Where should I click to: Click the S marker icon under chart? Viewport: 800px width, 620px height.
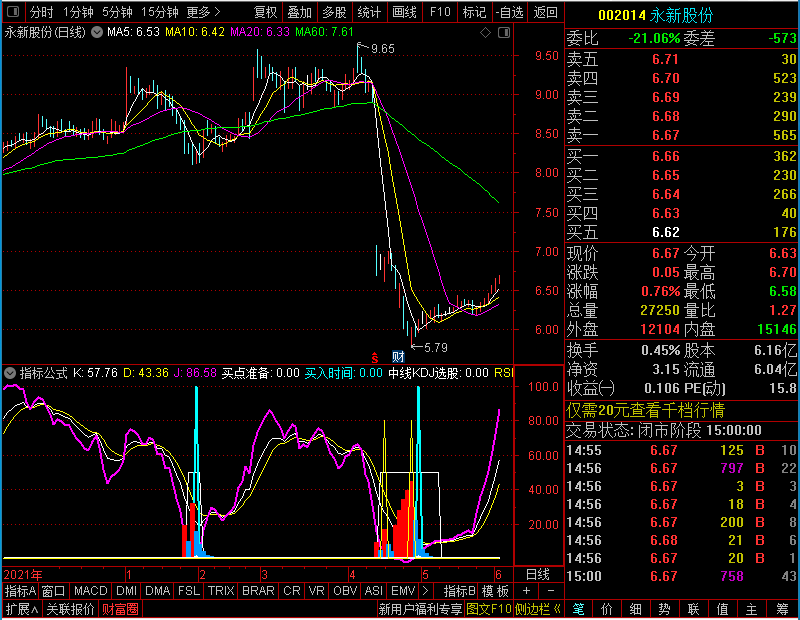point(374,358)
